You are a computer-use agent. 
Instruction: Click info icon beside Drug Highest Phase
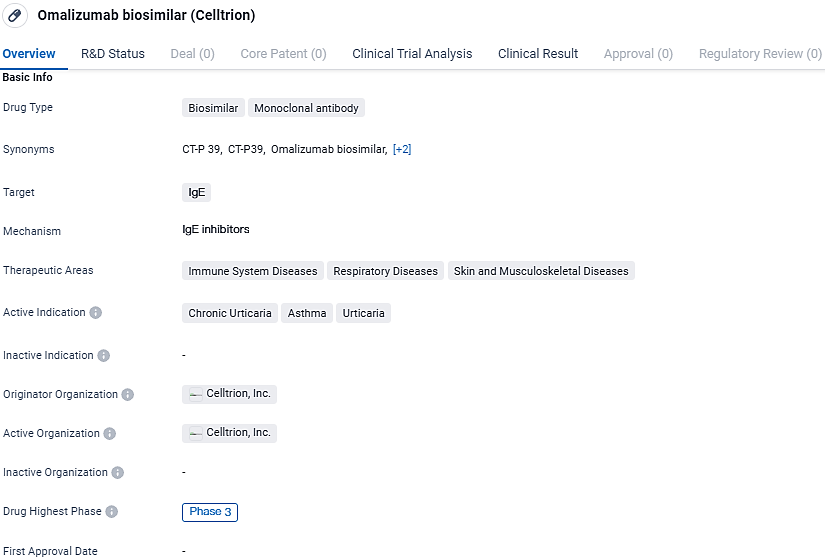tap(112, 512)
